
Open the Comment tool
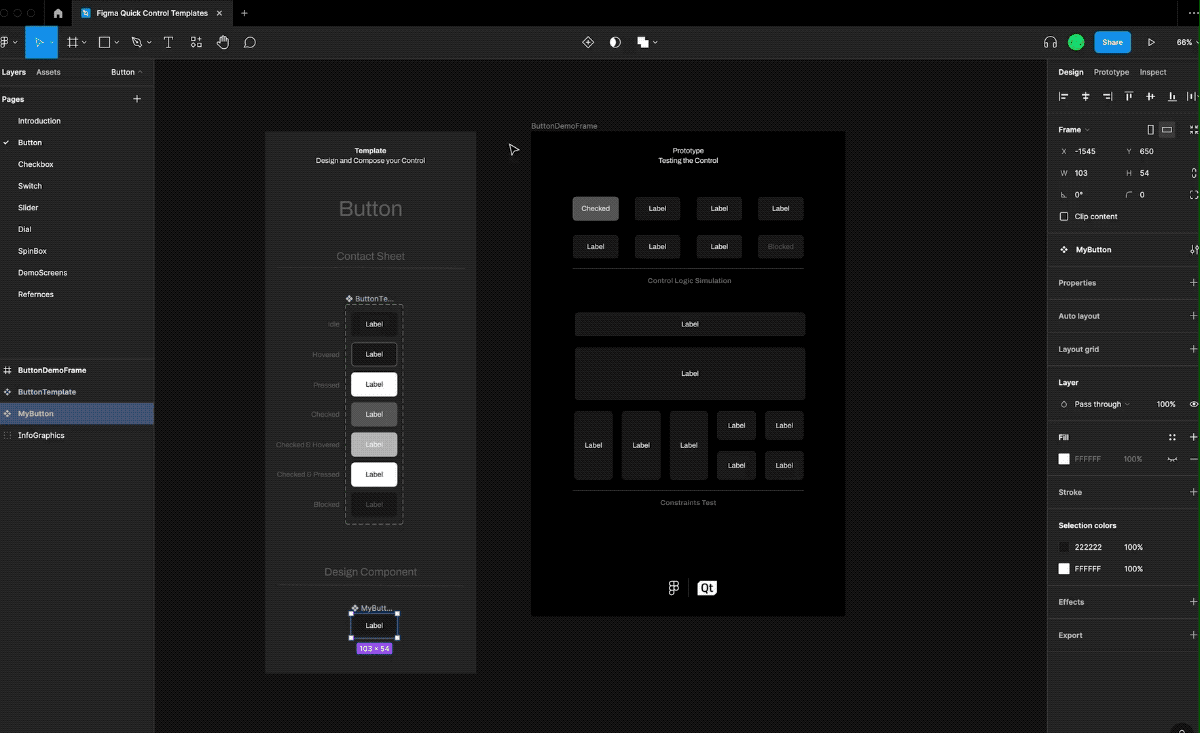250,42
